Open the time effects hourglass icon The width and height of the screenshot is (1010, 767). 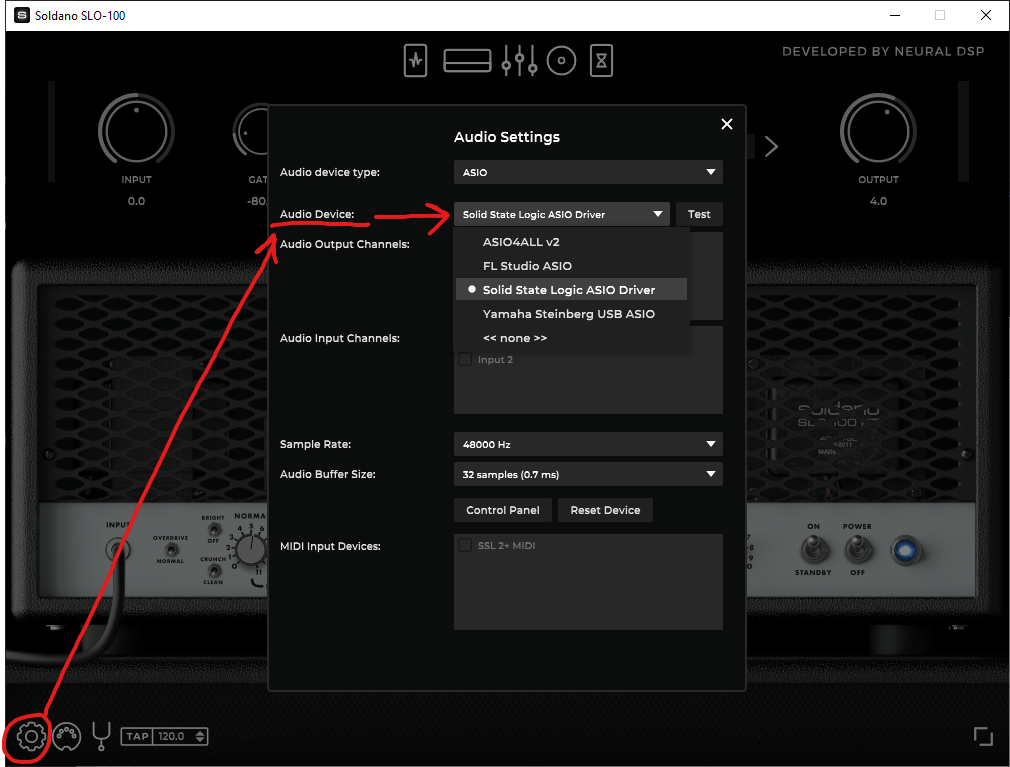click(601, 61)
